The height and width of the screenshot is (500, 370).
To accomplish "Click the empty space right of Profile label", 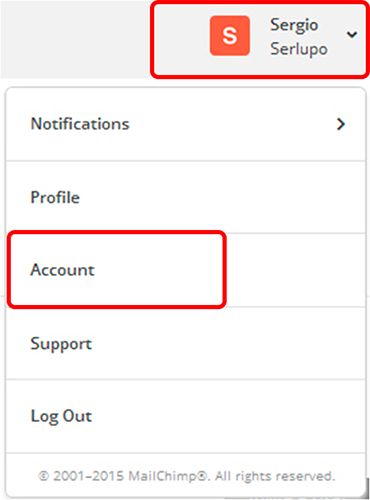I will click(223, 197).
